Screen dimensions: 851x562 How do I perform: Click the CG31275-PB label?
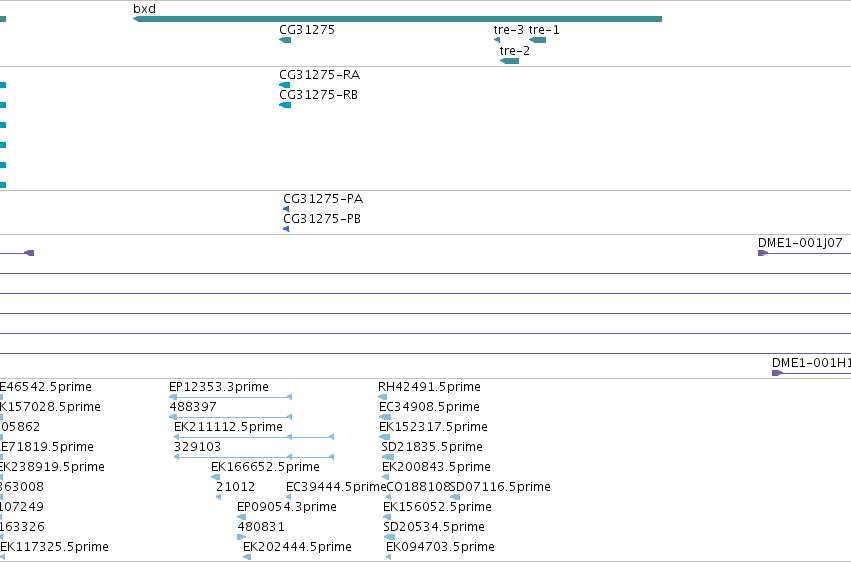click(x=322, y=219)
